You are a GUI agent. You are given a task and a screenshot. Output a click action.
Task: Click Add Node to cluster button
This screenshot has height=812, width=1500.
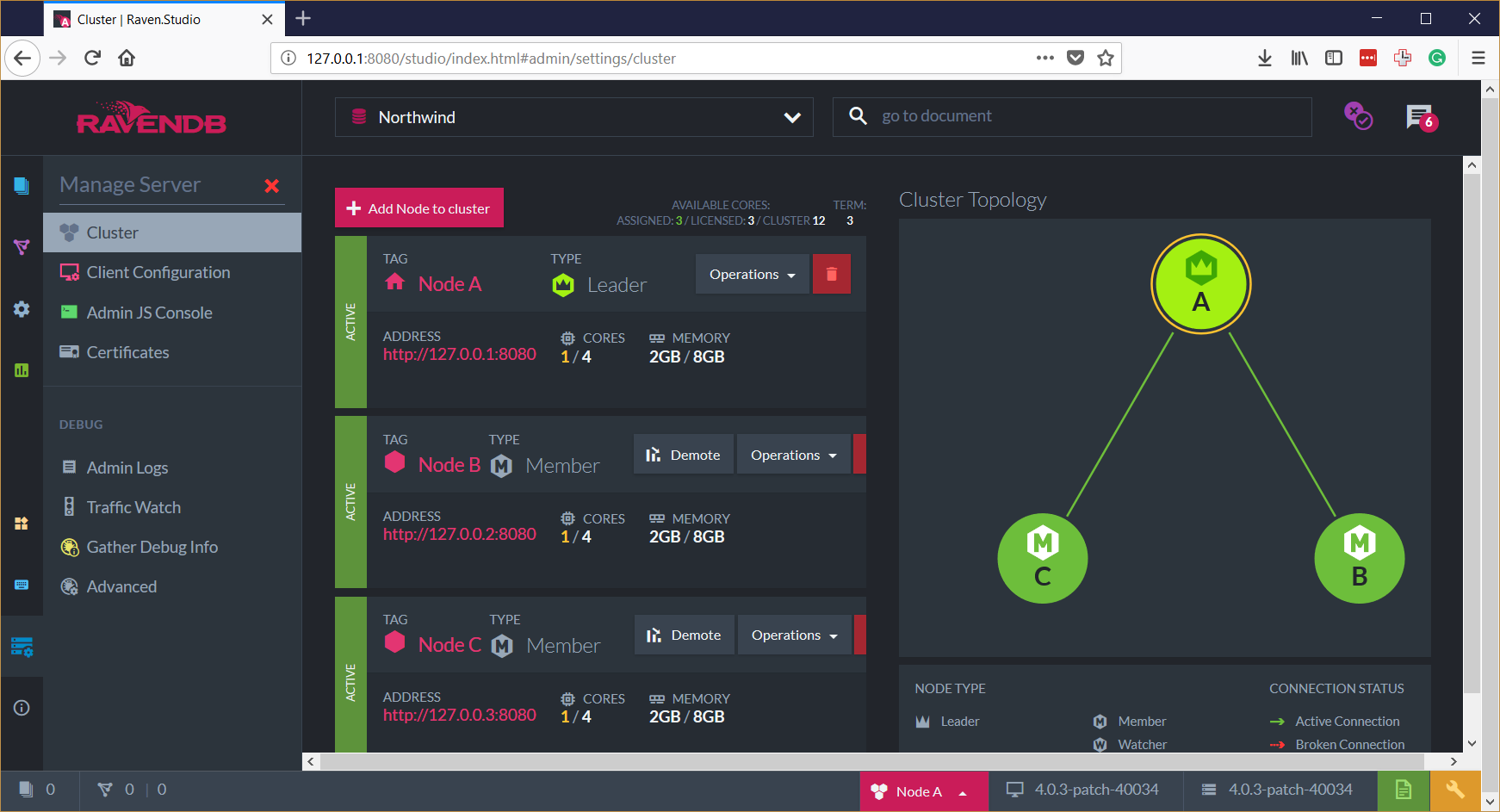click(x=419, y=208)
